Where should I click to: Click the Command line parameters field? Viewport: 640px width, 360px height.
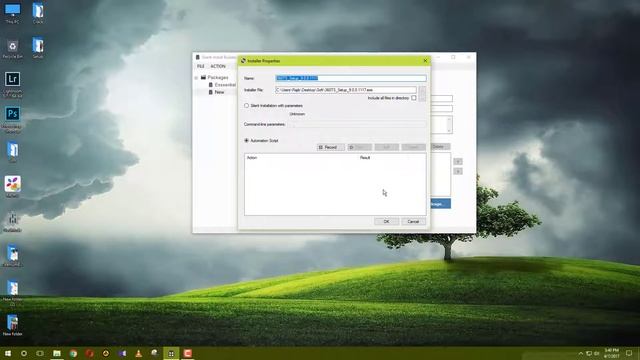356,124
